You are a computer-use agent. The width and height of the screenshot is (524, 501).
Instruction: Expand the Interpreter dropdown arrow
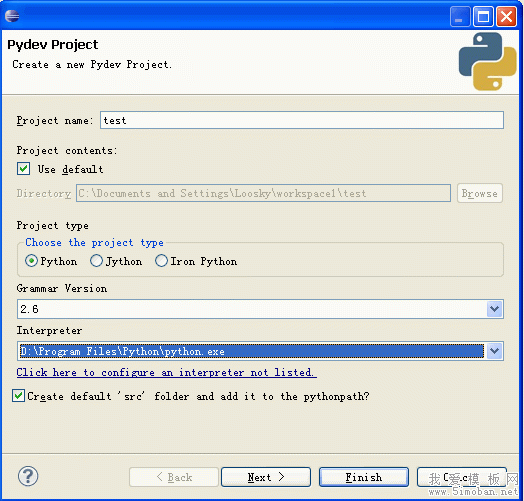(x=495, y=351)
